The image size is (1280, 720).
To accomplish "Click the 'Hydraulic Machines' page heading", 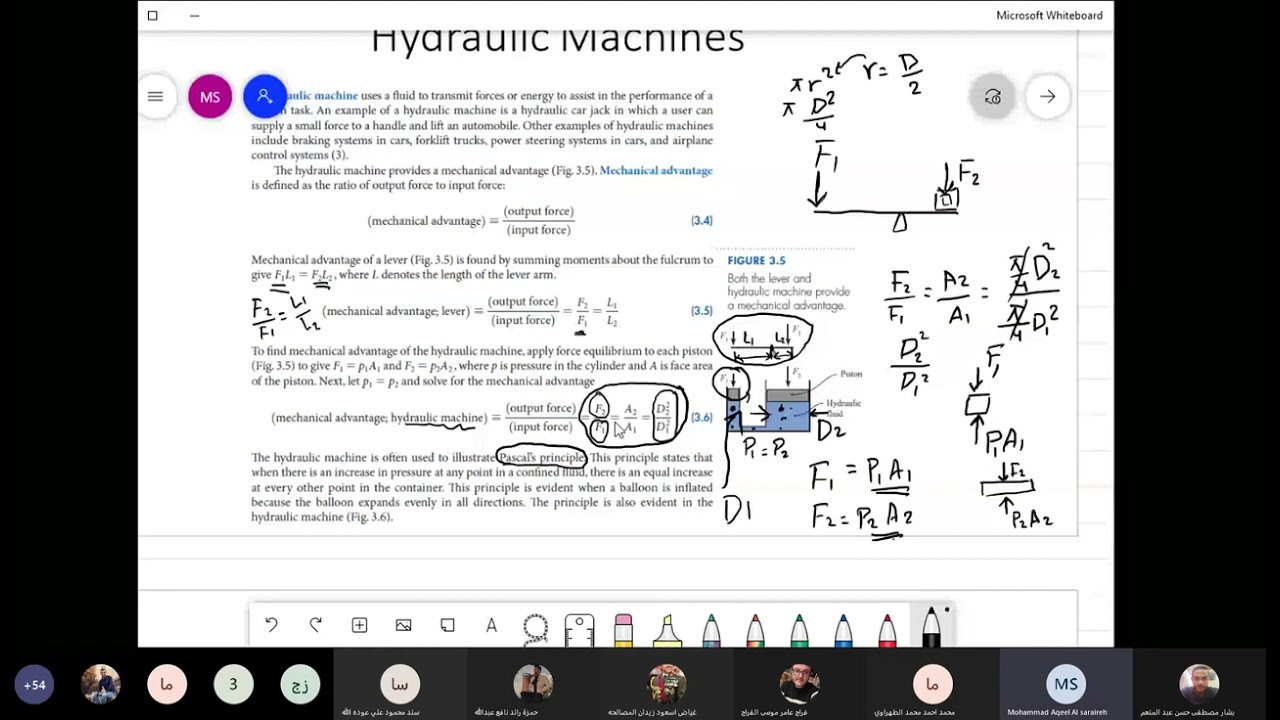I will tap(557, 39).
